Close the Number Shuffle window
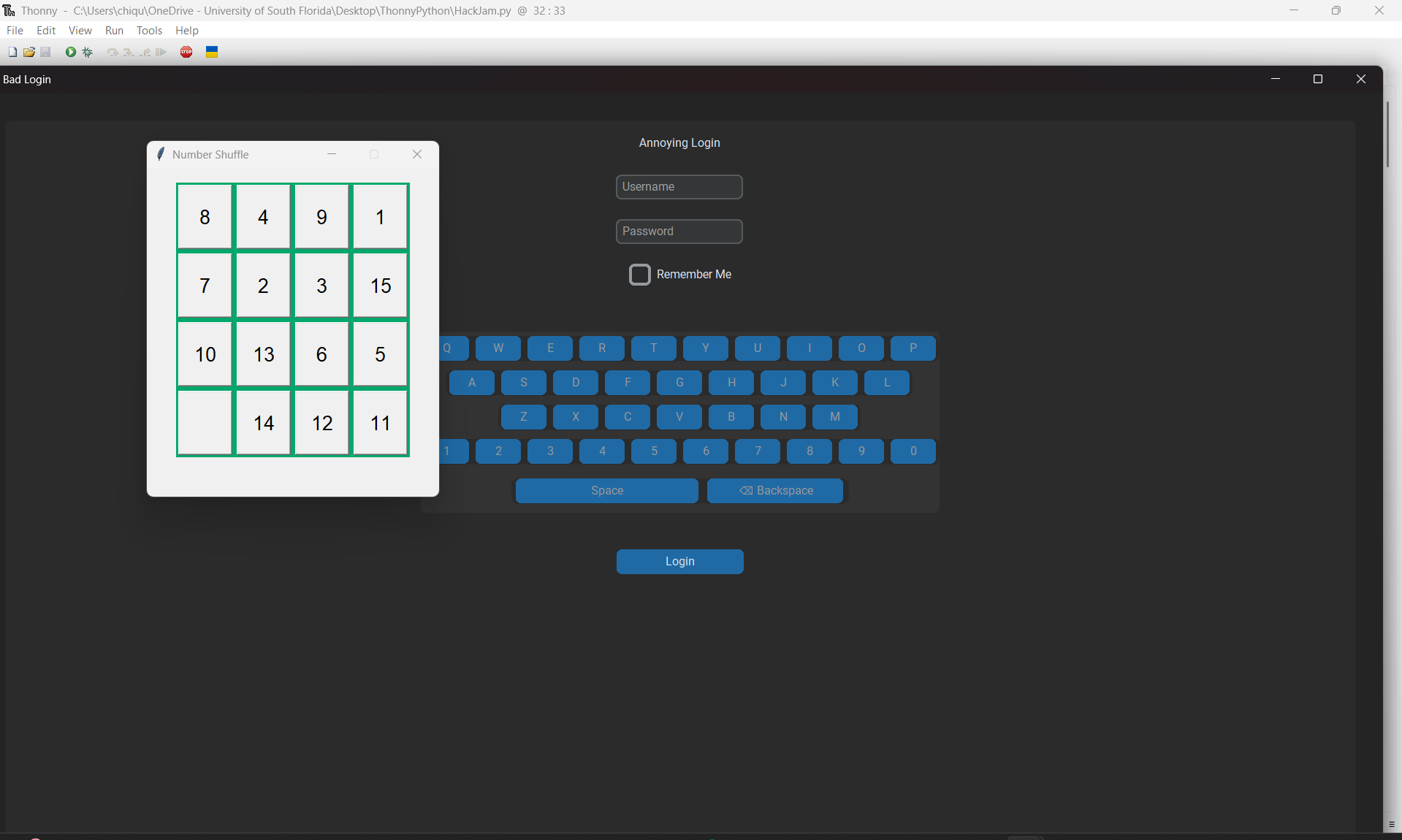1402x840 pixels. tap(417, 154)
